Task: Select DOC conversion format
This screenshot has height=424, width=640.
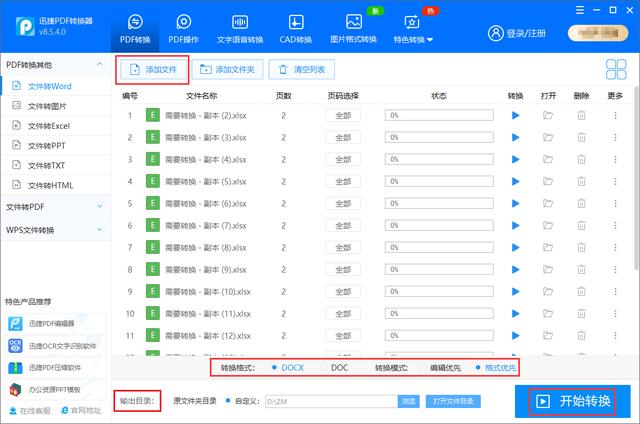Action: click(x=335, y=368)
